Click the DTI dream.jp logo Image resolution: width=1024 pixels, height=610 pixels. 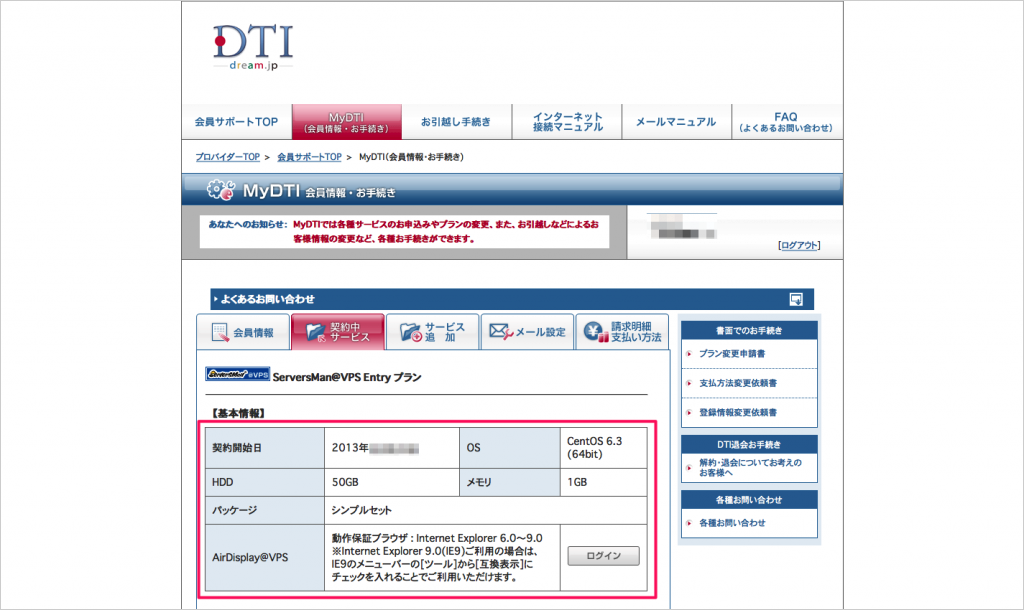253,47
